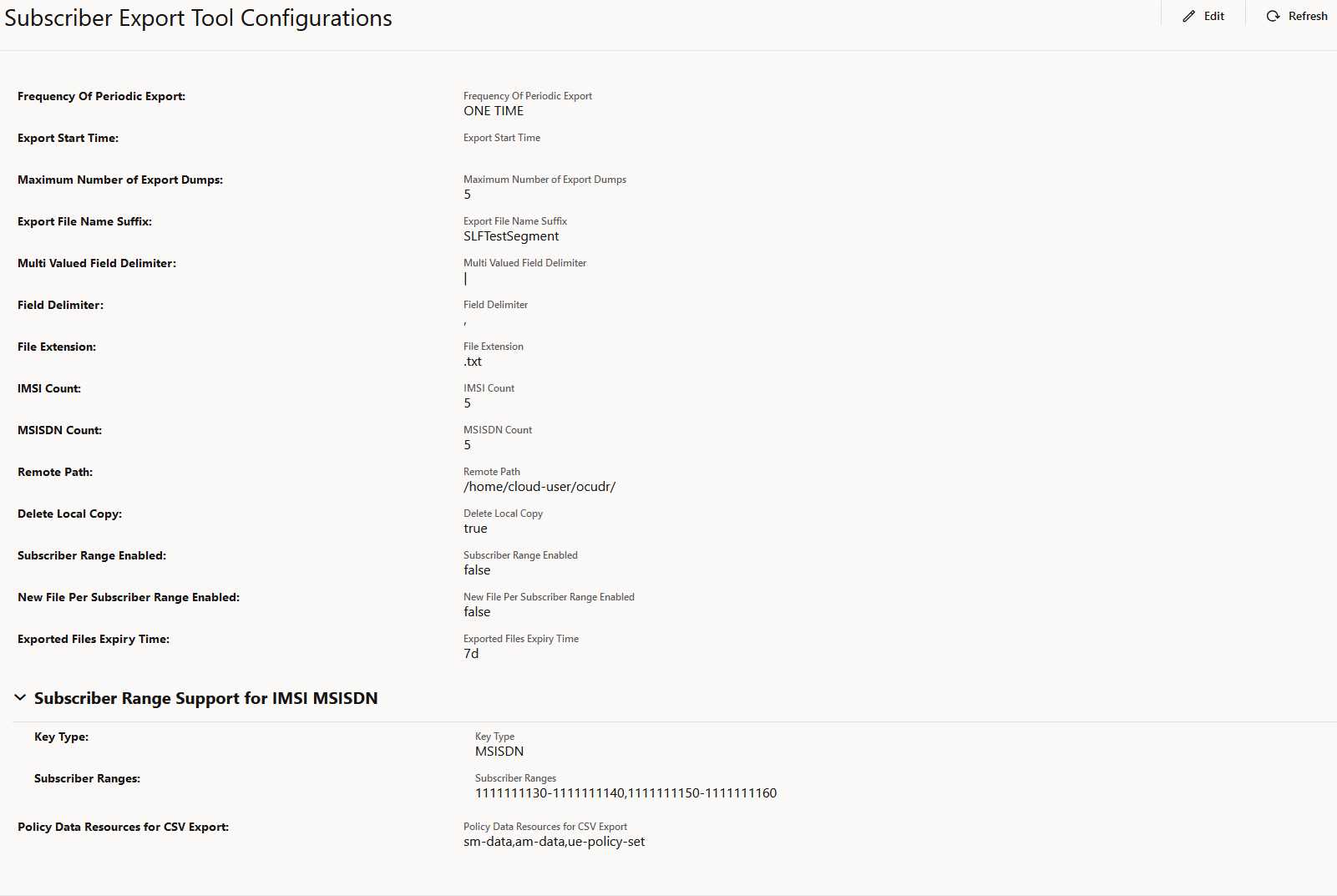Viewport: 1337px width, 896px height.
Task: Collapse the Subscriber Range Support for IMSI MSISDN section
Action: (x=19, y=698)
